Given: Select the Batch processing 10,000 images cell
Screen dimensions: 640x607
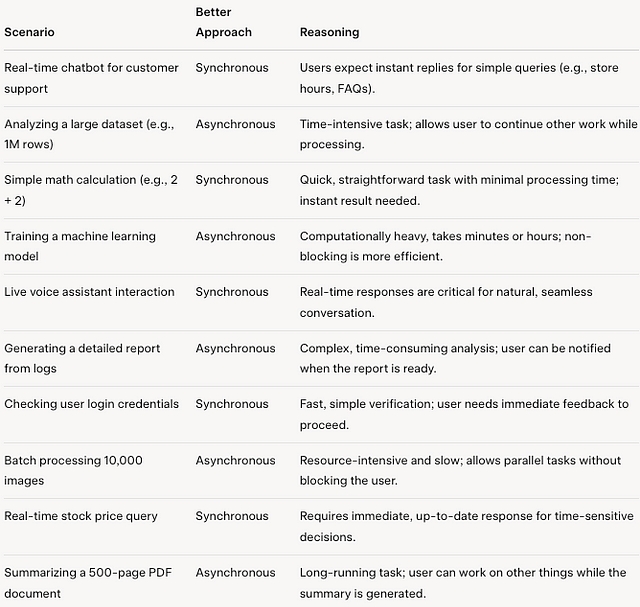Looking at the screenshot, I should [x=73, y=470].
